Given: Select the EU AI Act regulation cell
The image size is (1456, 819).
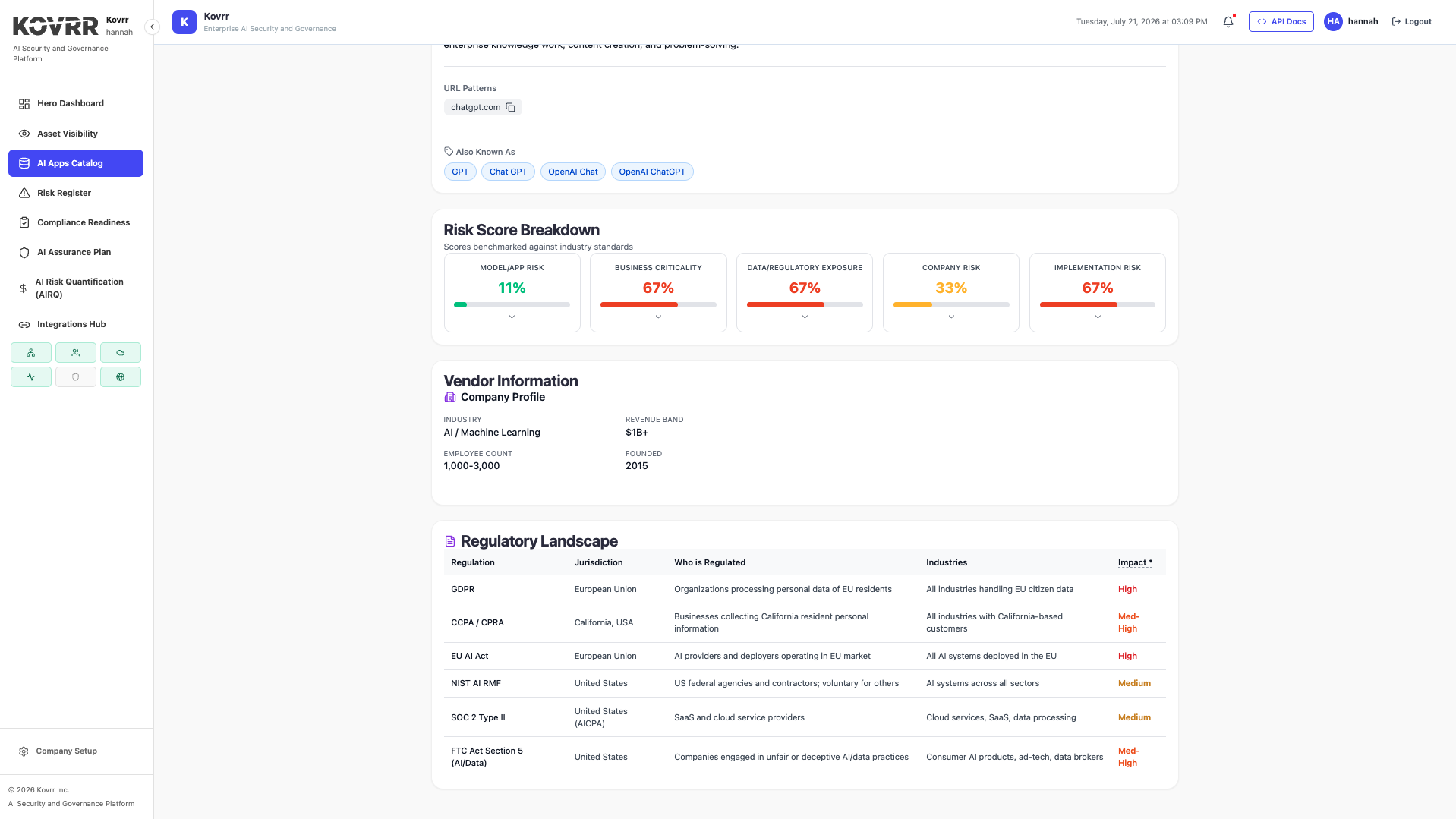Looking at the screenshot, I should point(470,657).
